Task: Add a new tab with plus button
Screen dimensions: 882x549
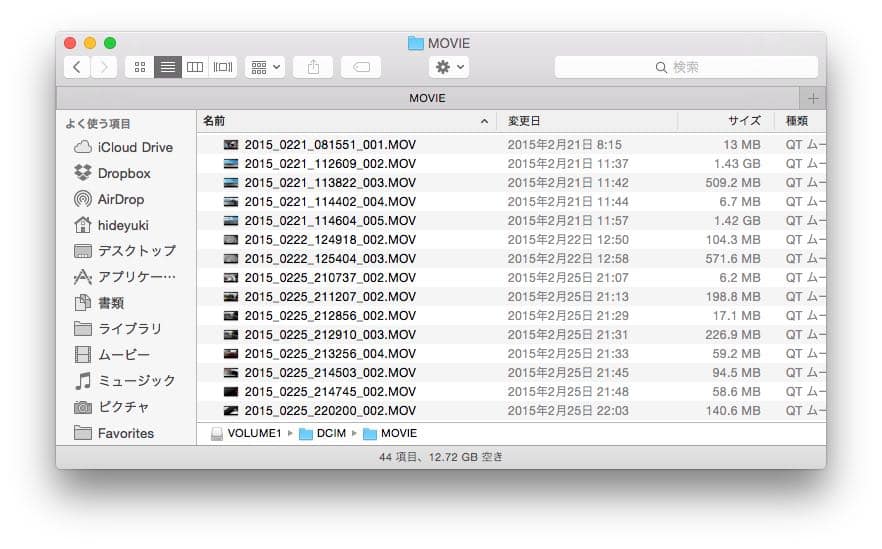Action: 812,98
